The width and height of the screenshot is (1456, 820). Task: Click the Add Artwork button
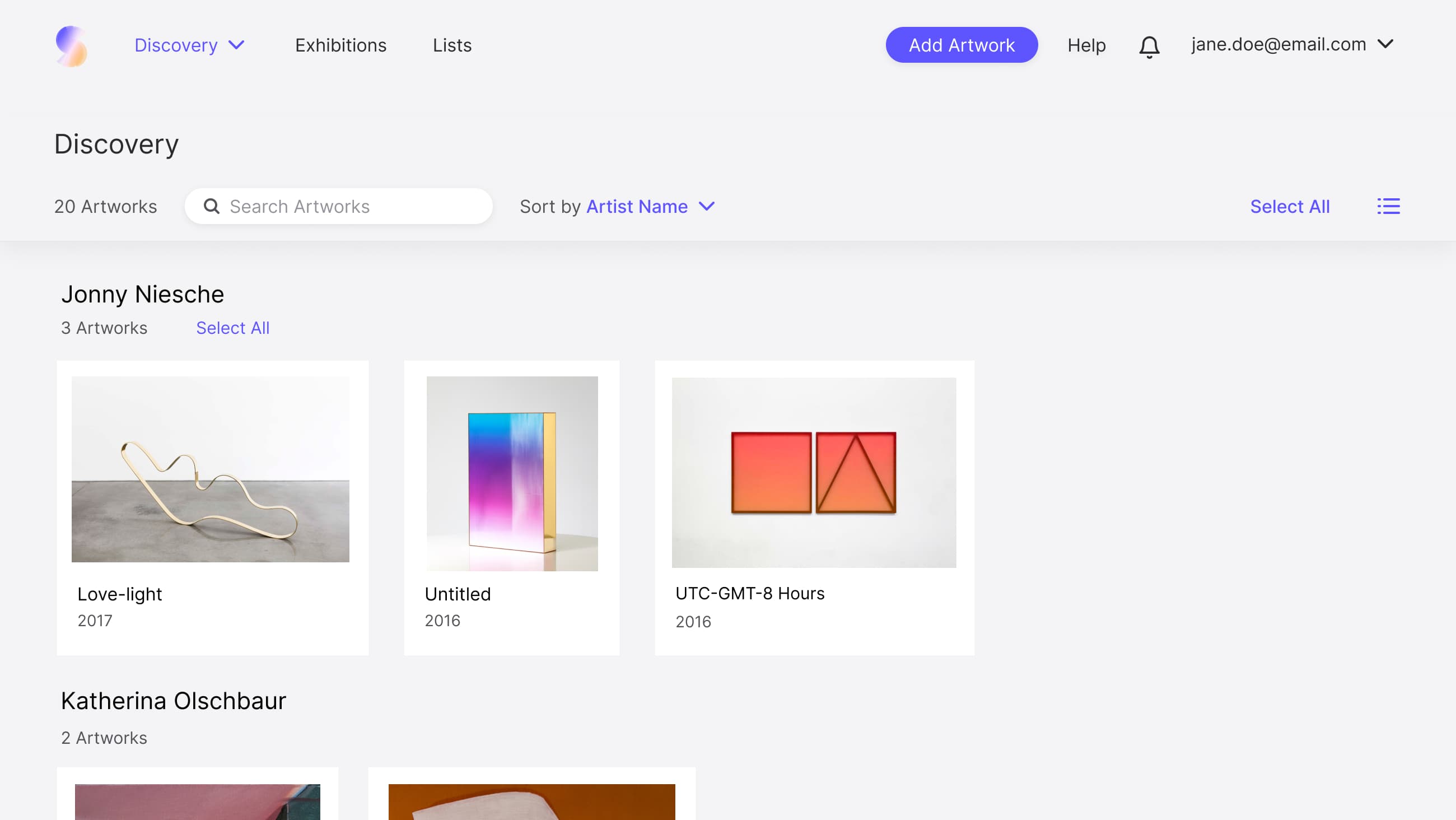(x=962, y=45)
